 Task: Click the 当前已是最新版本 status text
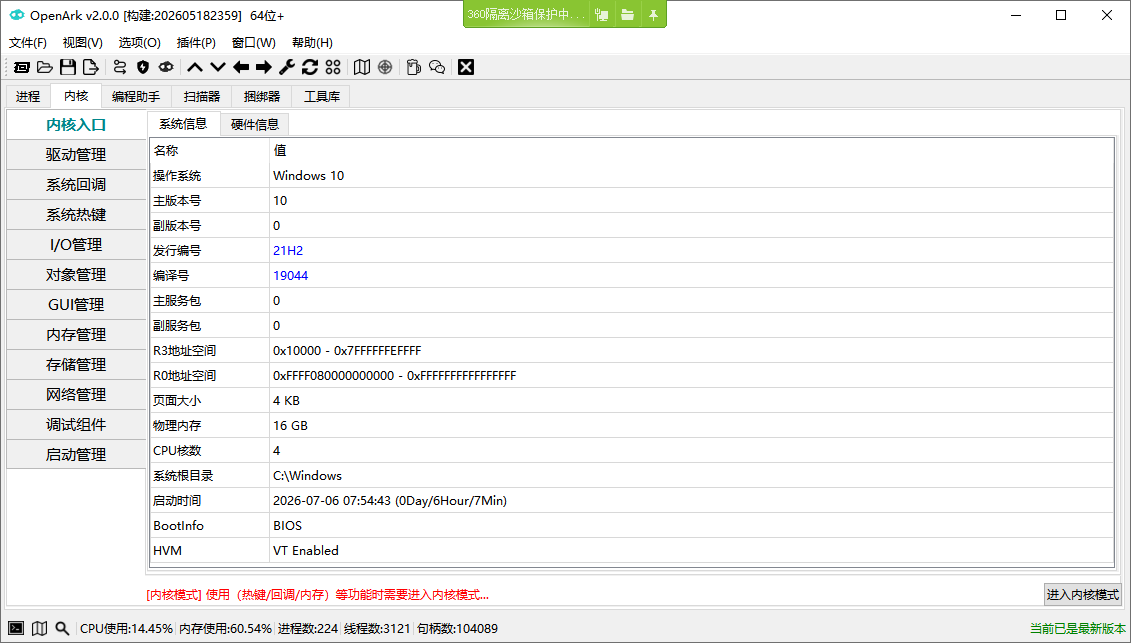click(x=1078, y=629)
